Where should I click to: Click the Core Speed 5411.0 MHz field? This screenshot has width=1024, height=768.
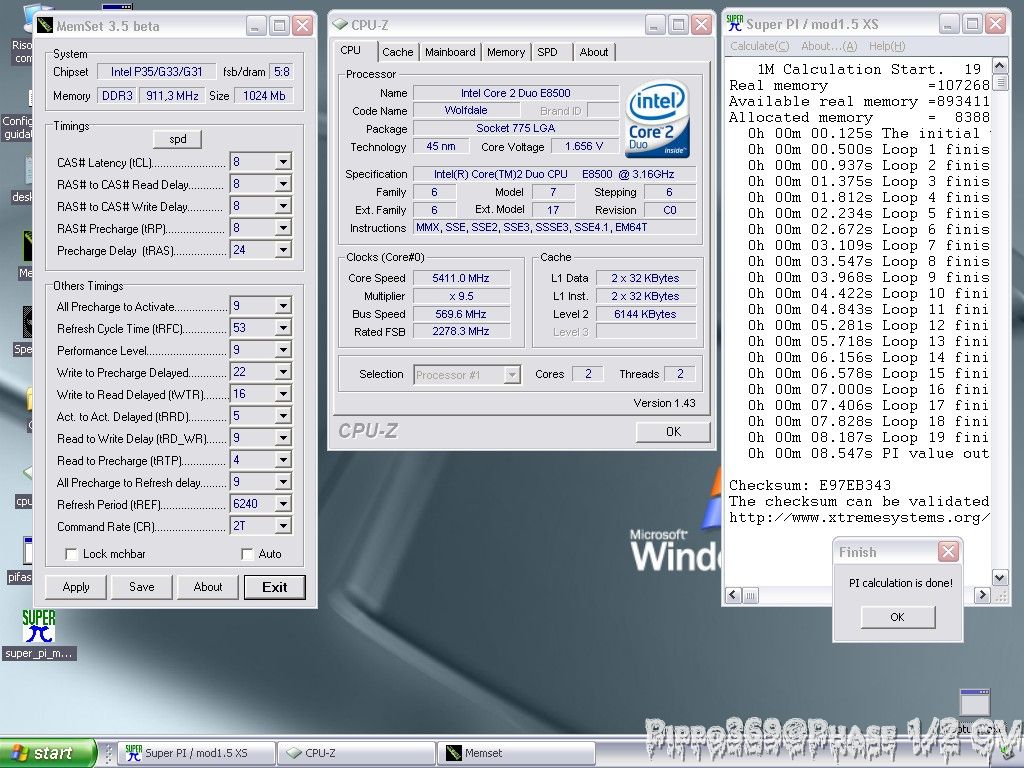461,278
